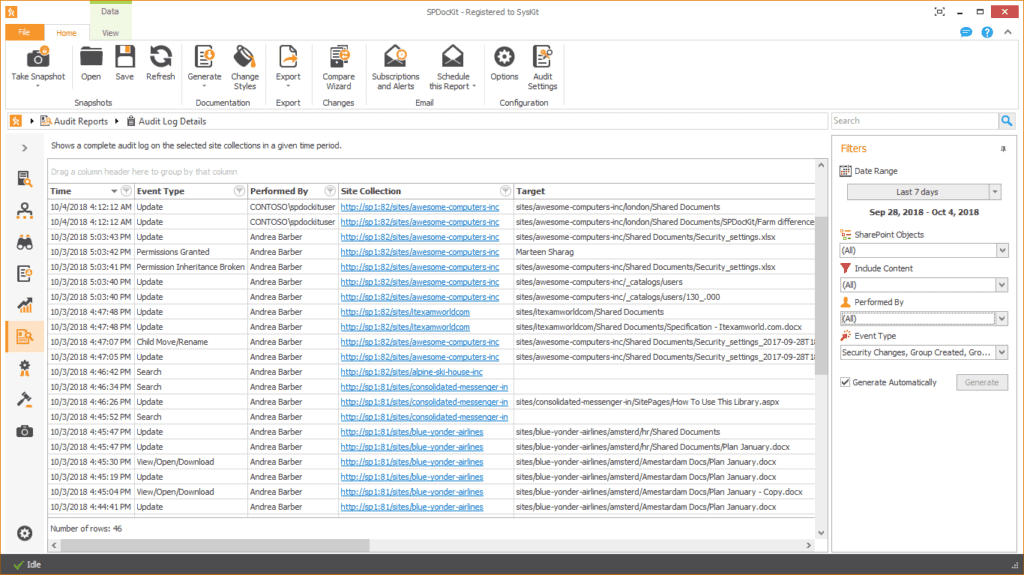The height and width of the screenshot is (575, 1024).
Task: Expand the breadcrumb arrow after Audit Reports
Action: pos(116,121)
